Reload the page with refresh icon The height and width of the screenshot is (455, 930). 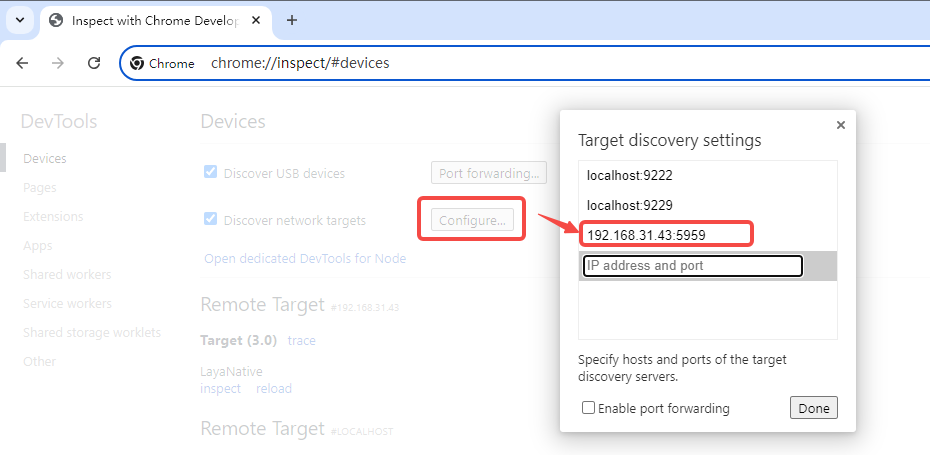coord(94,63)
